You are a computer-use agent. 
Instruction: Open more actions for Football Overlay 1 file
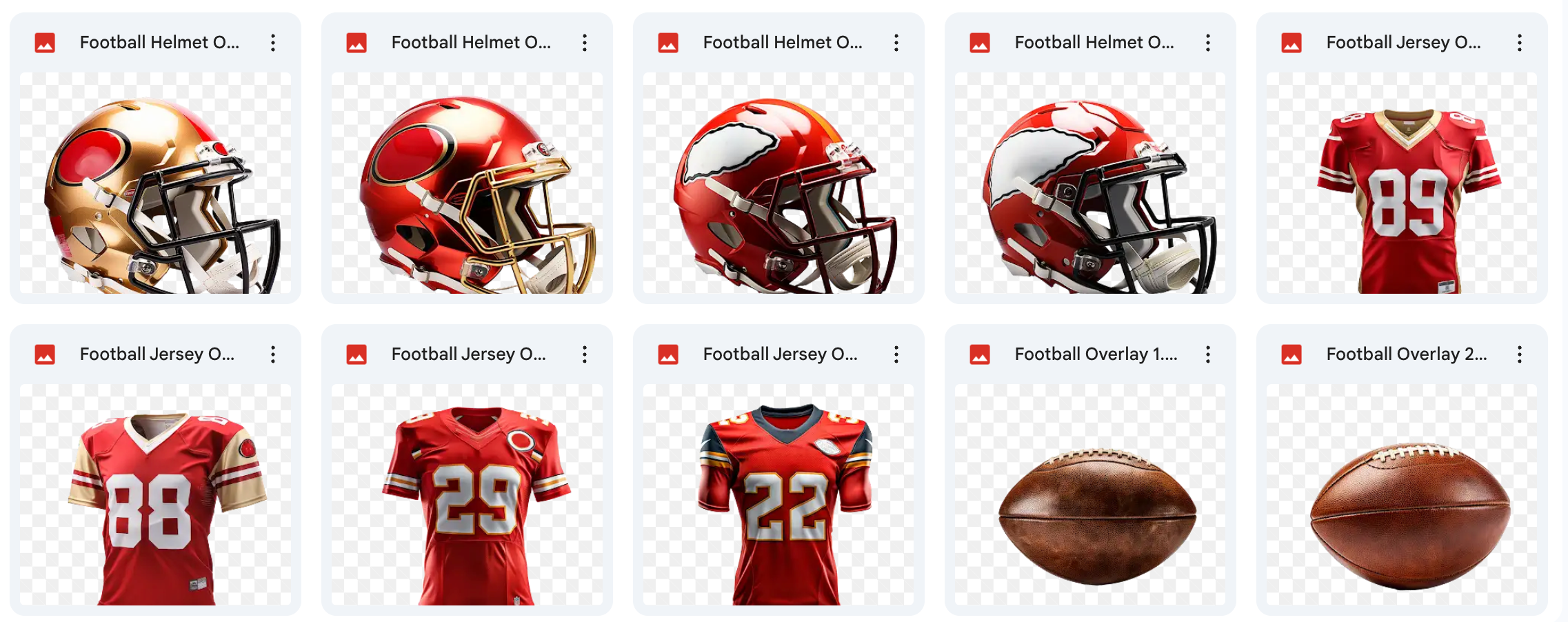tap(1208, 354)
